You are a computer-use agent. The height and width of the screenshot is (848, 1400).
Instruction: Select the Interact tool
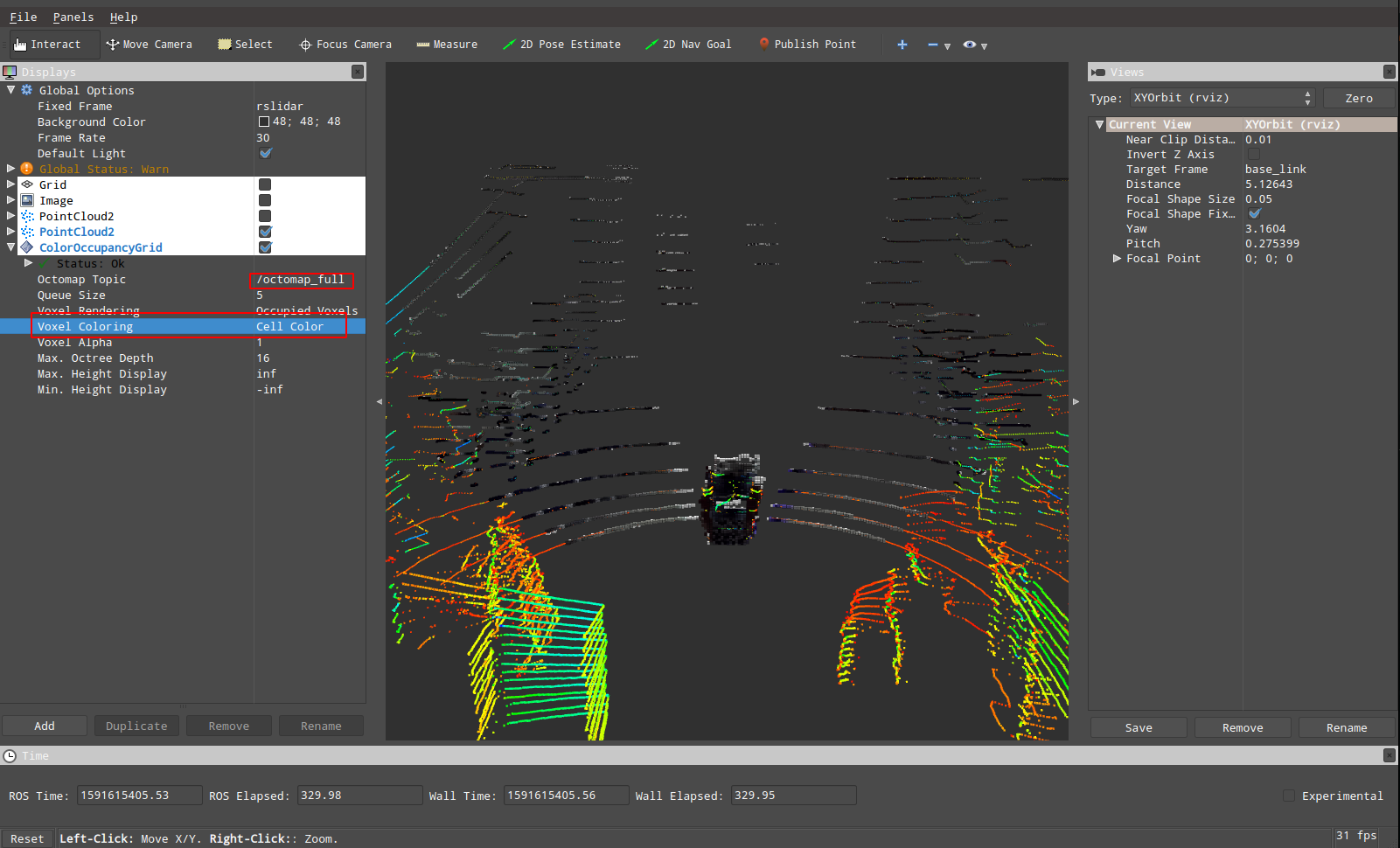coord(47,45)
